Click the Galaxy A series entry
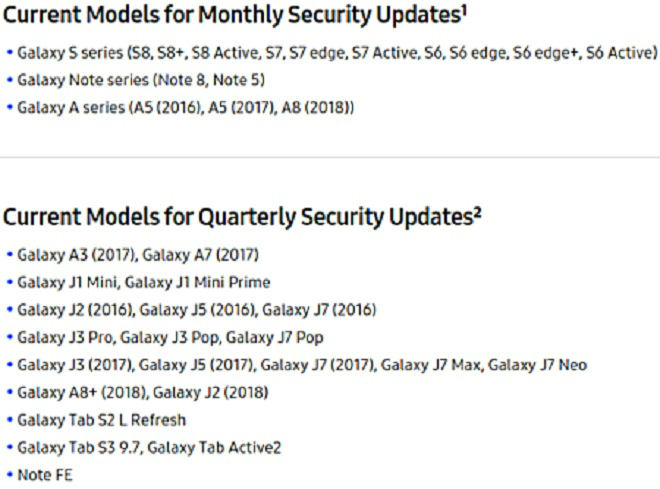This screenshot has height=489, width=660. tap(186, 106)
